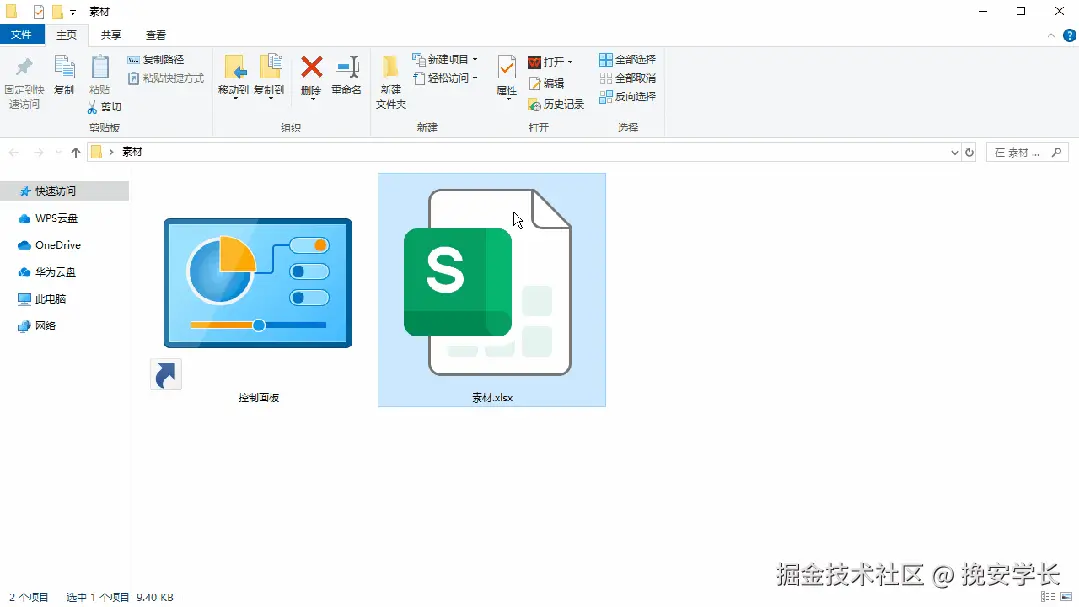Select the 素材.xlsx spreadsheet file icon
This screenshot has height=607, width=1079.
(488, 282)
